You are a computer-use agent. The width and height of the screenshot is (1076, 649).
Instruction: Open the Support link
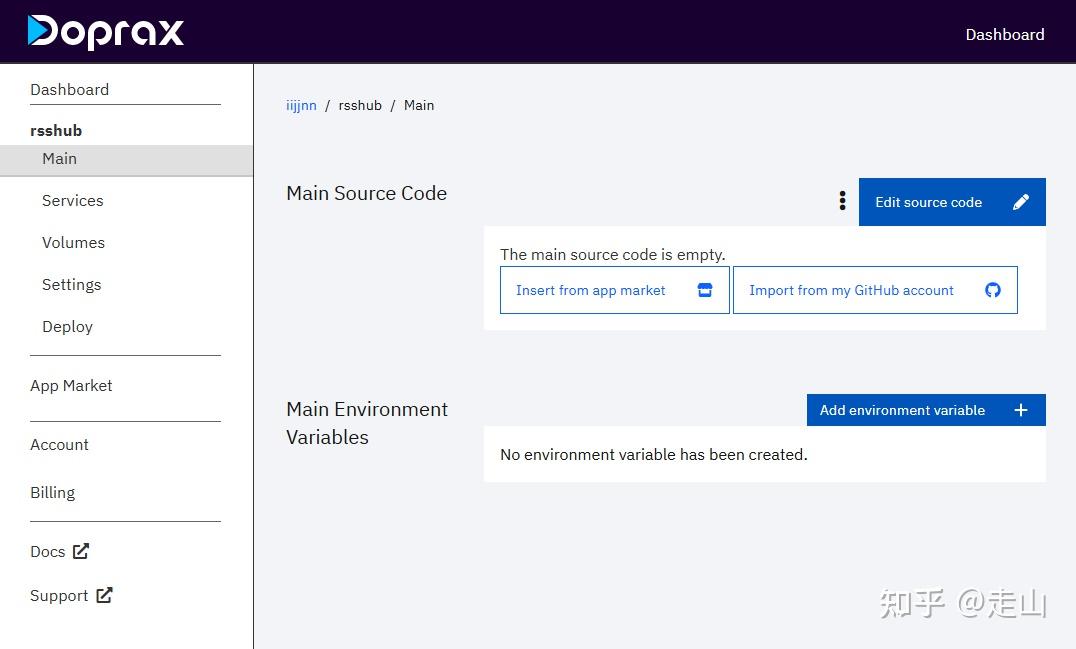[59, 595]
